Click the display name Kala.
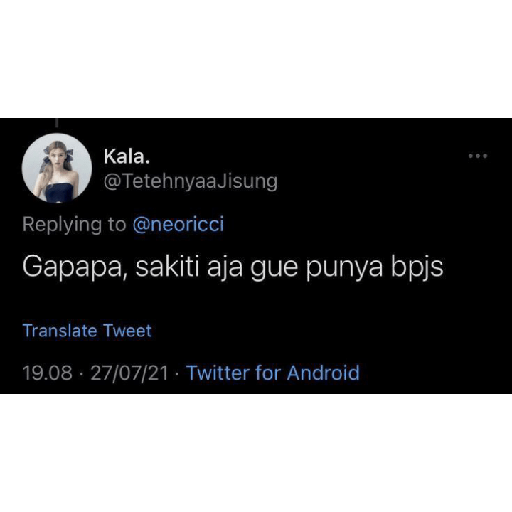This screenshot has height=512, width=512. point(127,156)
